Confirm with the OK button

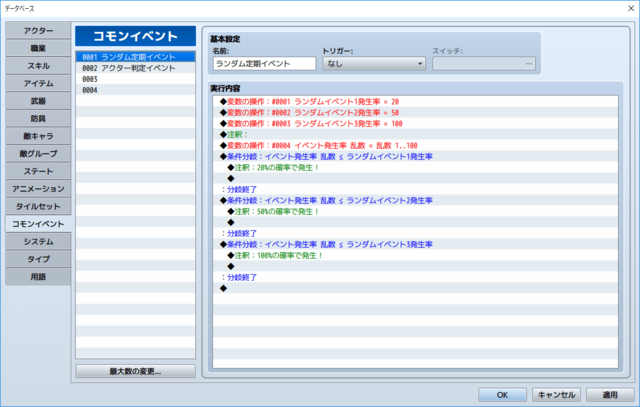point(502,395)
